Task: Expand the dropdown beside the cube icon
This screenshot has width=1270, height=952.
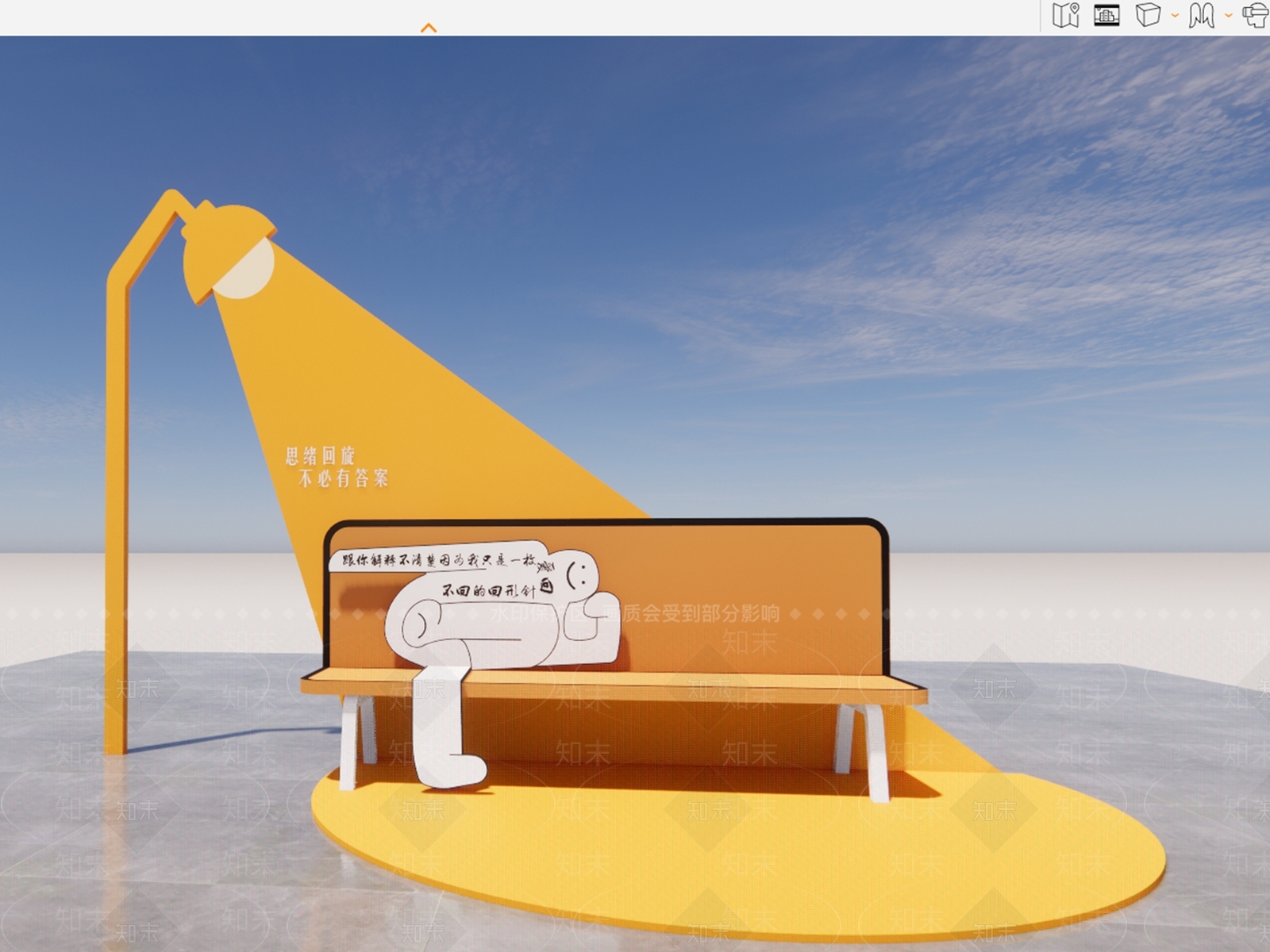Action: tap(1175, 15)
